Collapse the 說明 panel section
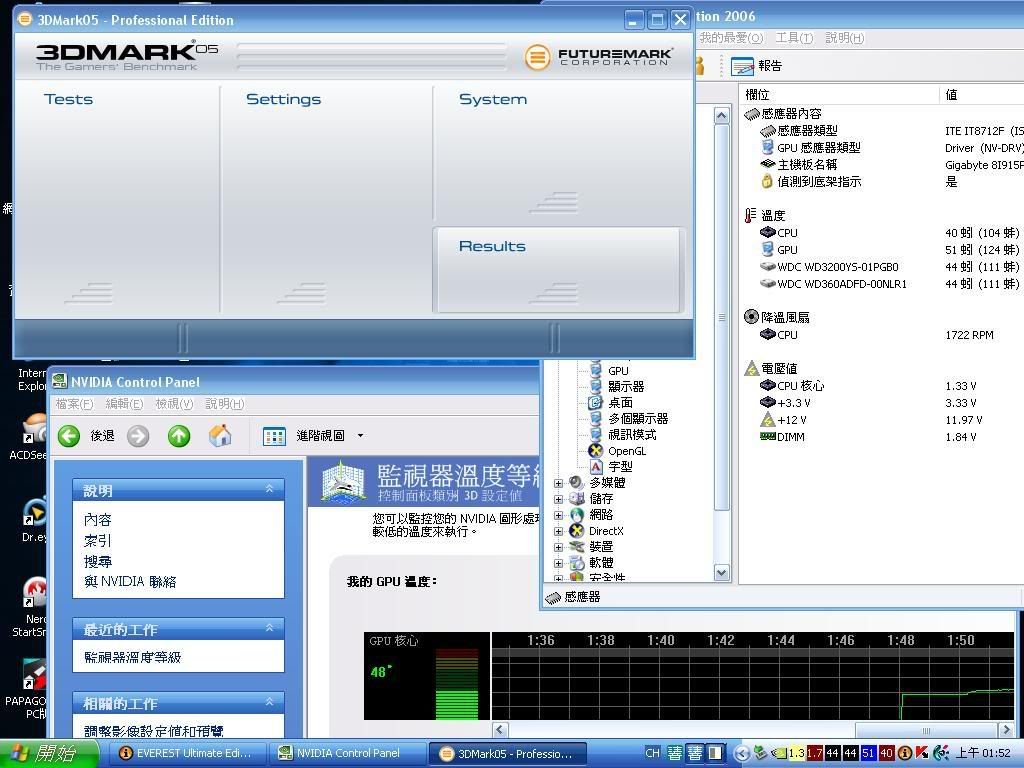The image size is (1024, 768). [x=269, y=489]
